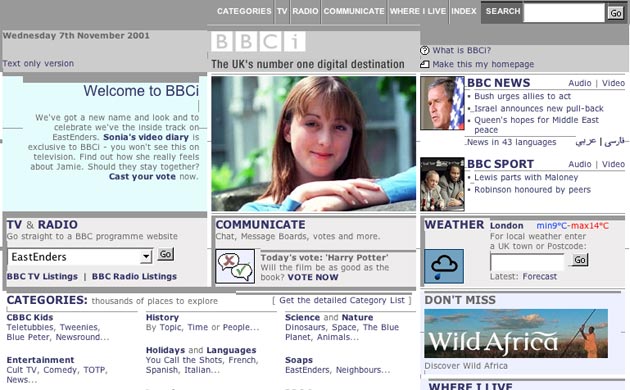Open the Wild Africa banner image
630x390 pixels.
click(516, 333)
